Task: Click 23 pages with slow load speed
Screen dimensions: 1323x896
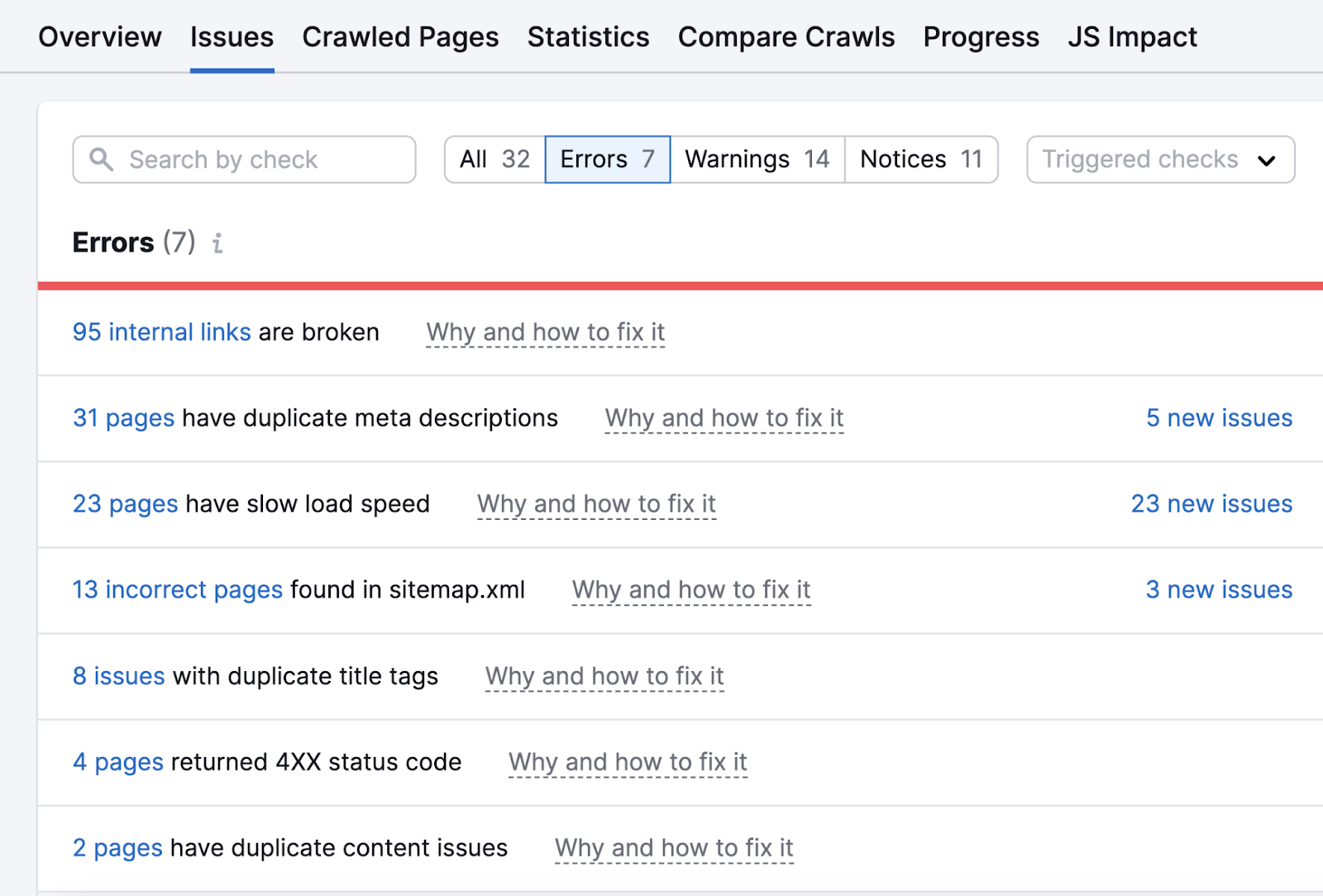Action: [x=125, y=503]
